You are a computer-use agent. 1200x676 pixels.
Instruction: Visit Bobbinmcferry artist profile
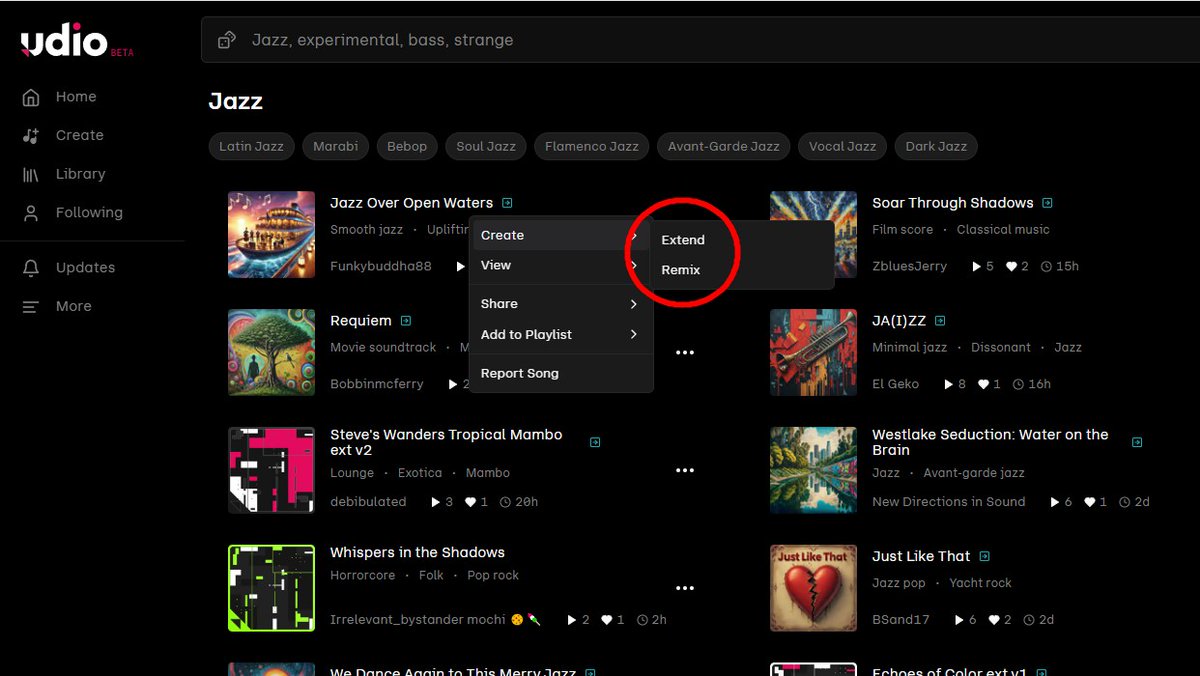[377, 384]
